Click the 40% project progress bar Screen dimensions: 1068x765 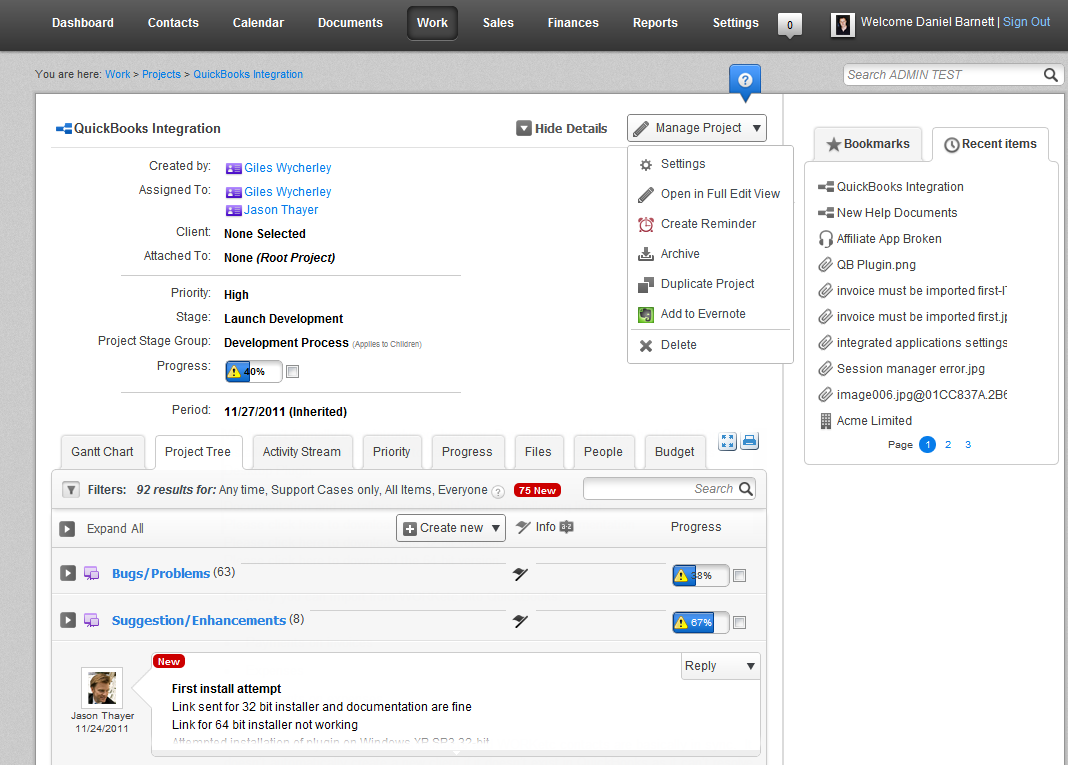(x=253, y=371)
